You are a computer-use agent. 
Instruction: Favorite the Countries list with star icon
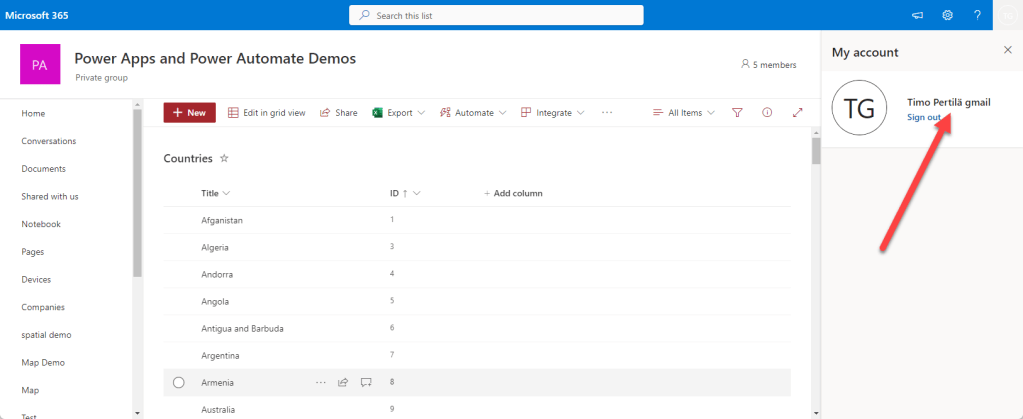point(224,158)
